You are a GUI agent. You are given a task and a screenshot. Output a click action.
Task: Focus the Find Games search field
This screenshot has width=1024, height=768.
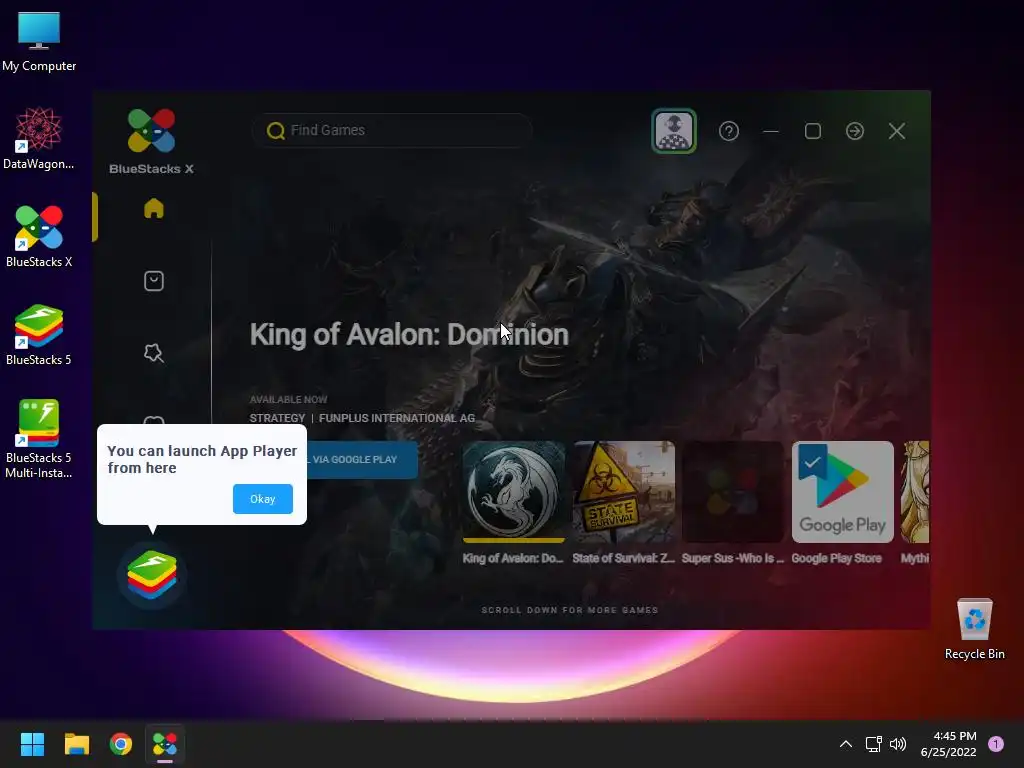tap(392, 131)
